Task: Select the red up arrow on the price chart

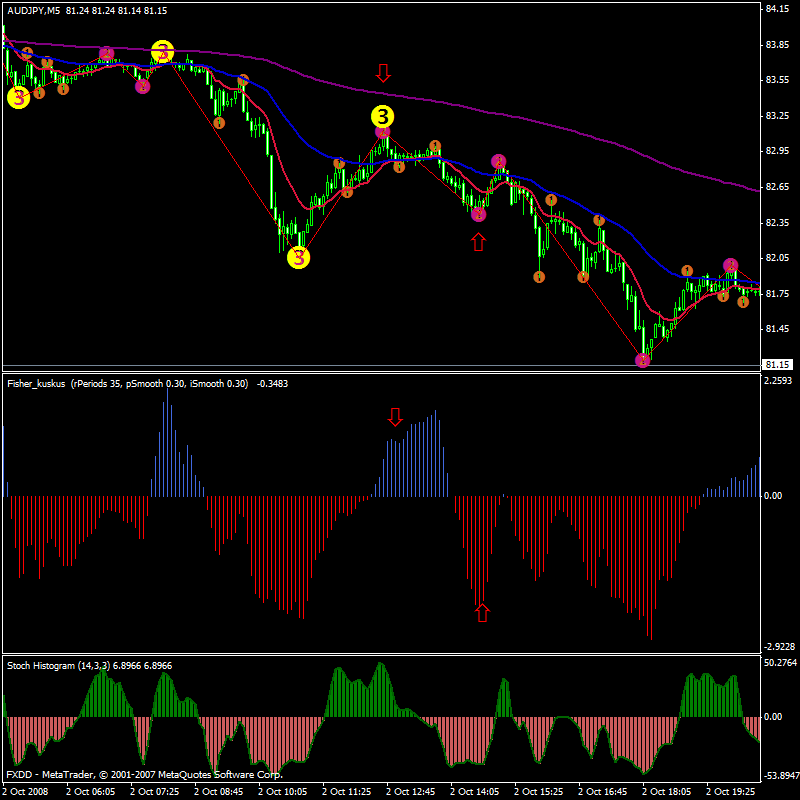Action: (x=478, y=242)
